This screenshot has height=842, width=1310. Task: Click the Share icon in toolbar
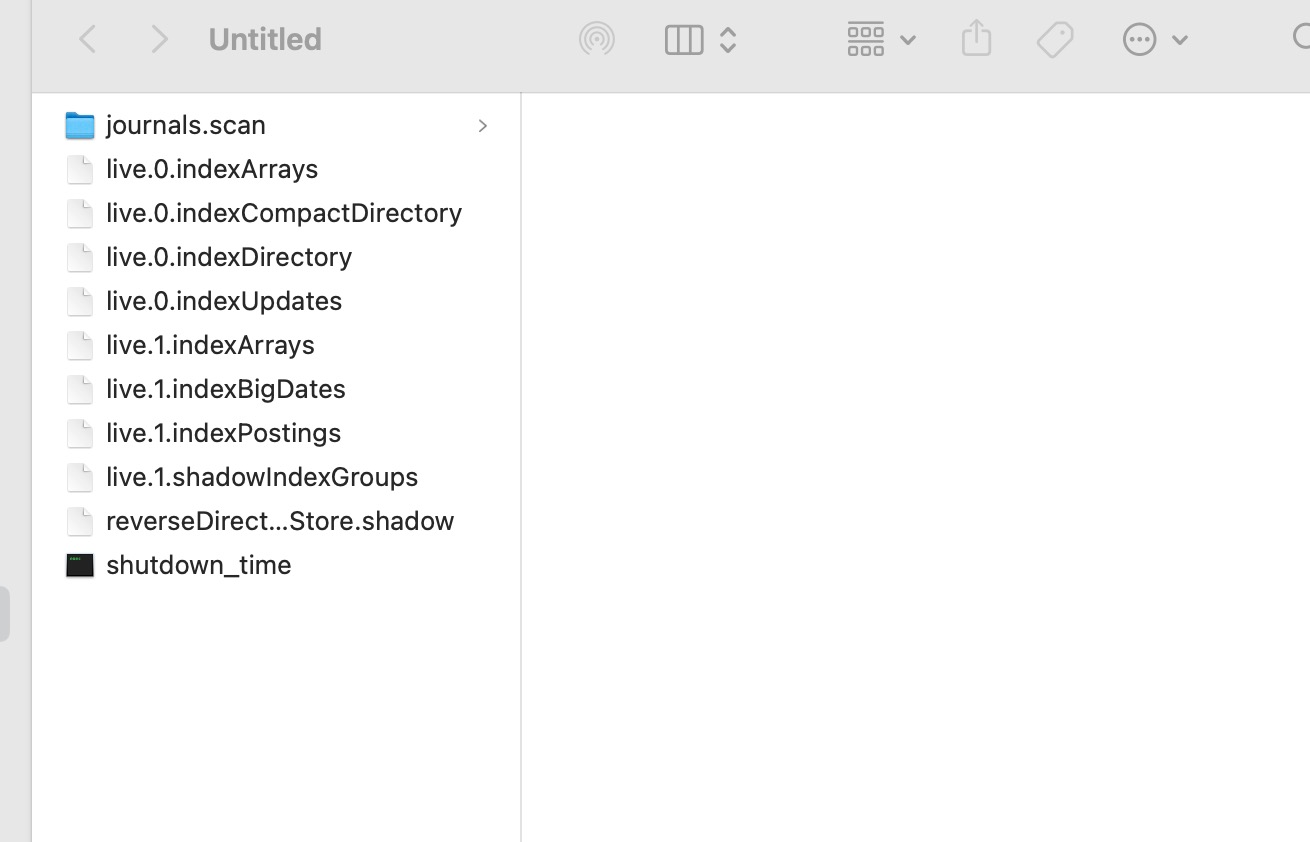[x=976, y=40]
